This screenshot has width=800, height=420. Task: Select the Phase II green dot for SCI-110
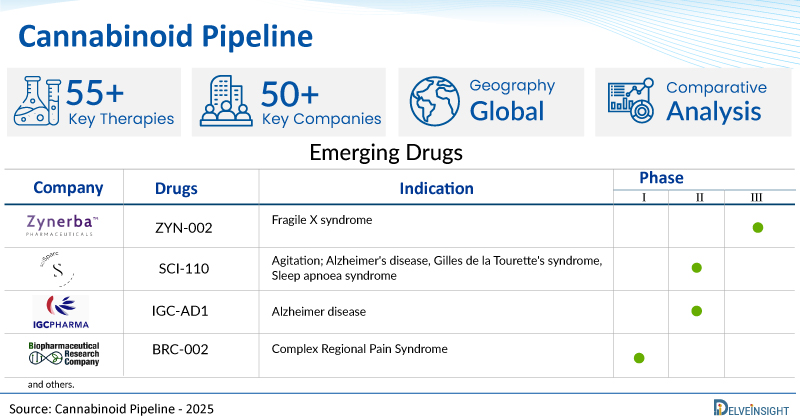[x=696, y=268]
